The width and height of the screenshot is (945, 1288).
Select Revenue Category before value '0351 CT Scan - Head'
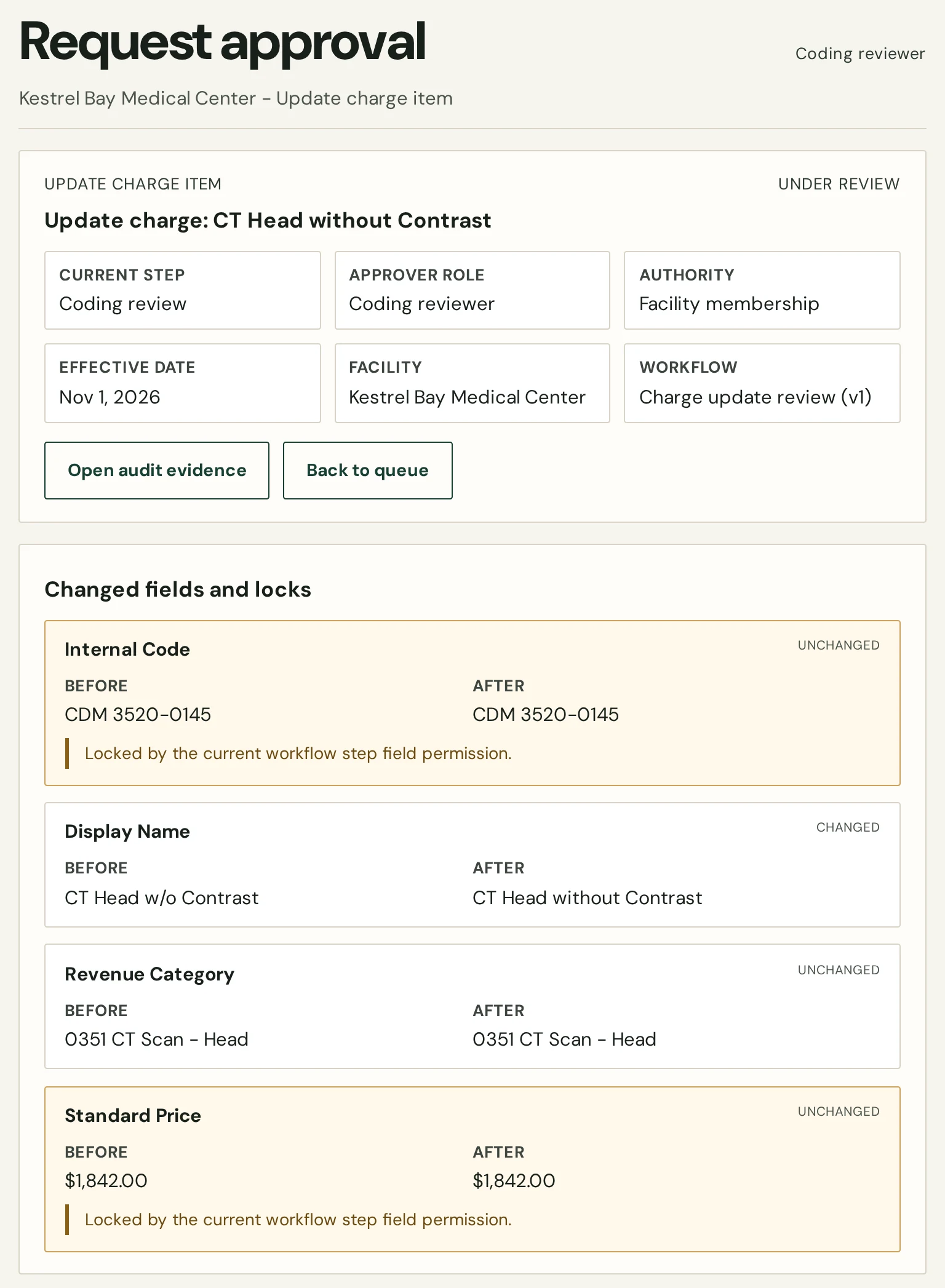click(x=157, y=1040)
